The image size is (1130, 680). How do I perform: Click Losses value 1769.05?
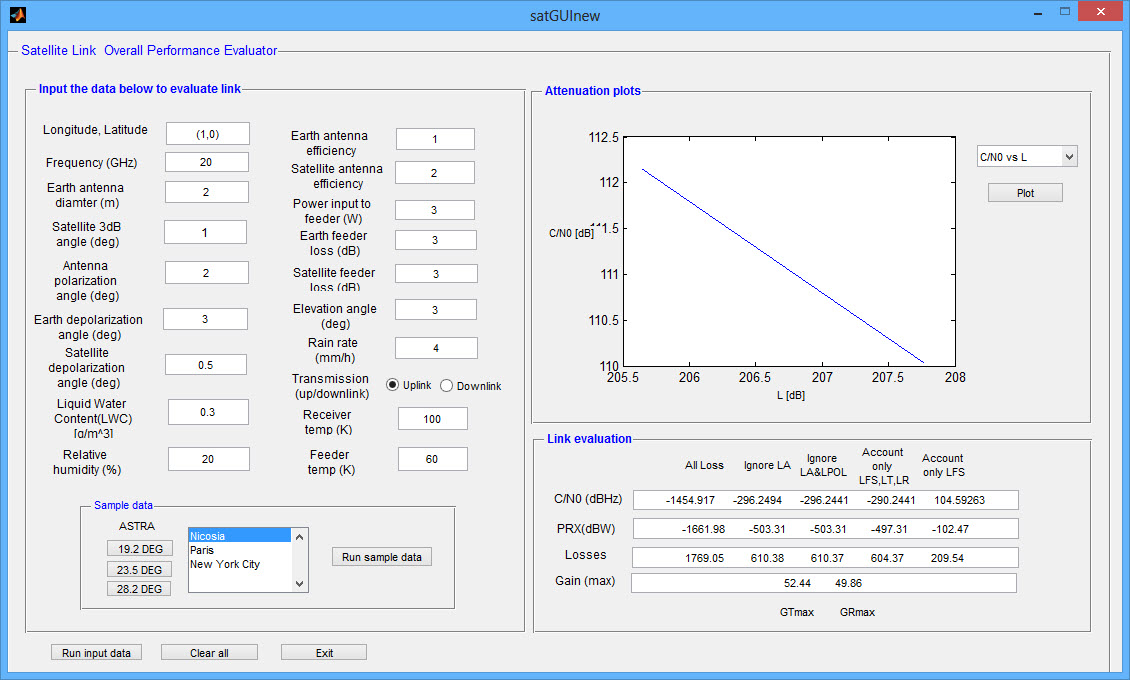coord(704,558)
